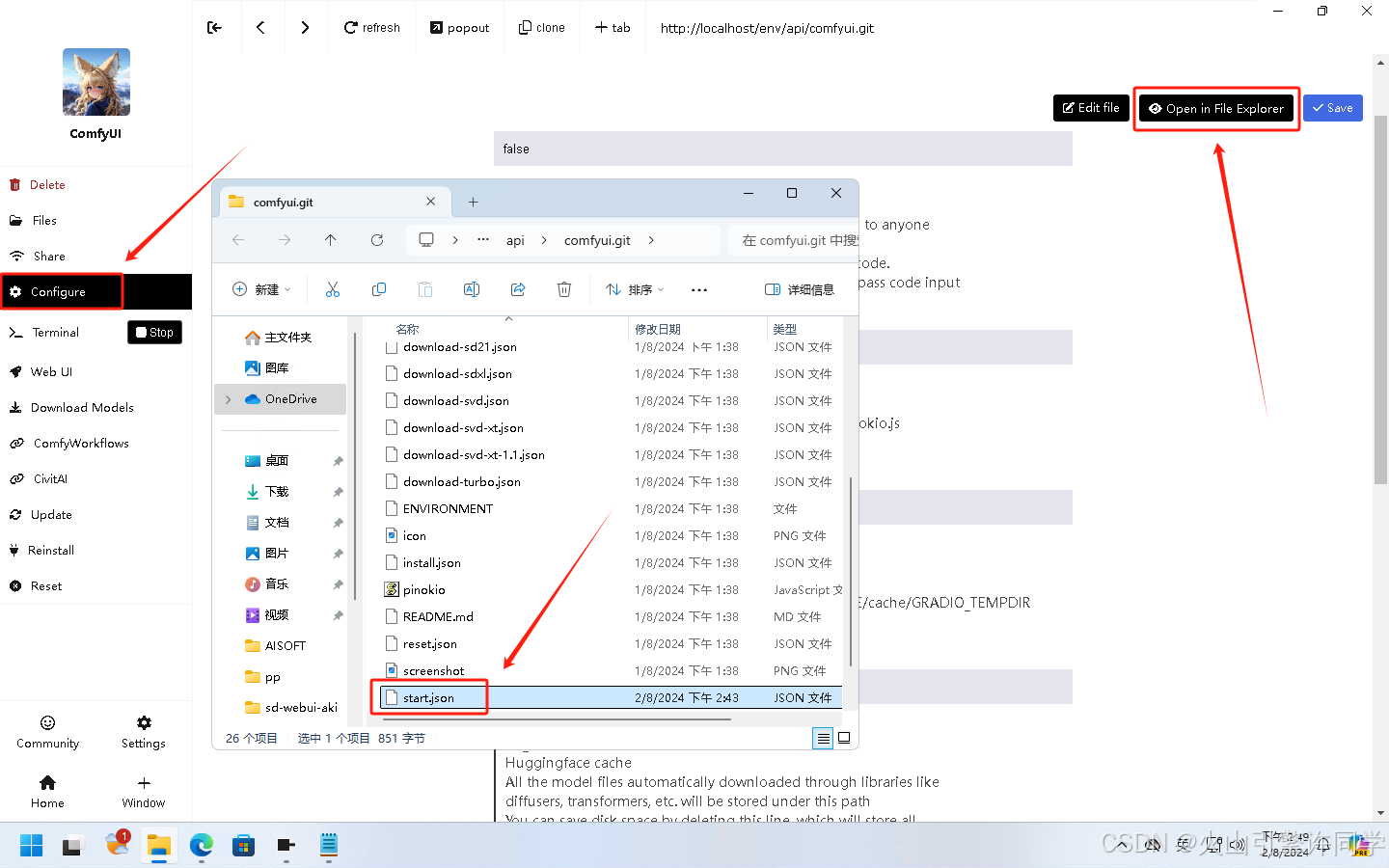
Task: Add a new tab in File Explorer
Action: pyautogui.click(x=473, y=202)
